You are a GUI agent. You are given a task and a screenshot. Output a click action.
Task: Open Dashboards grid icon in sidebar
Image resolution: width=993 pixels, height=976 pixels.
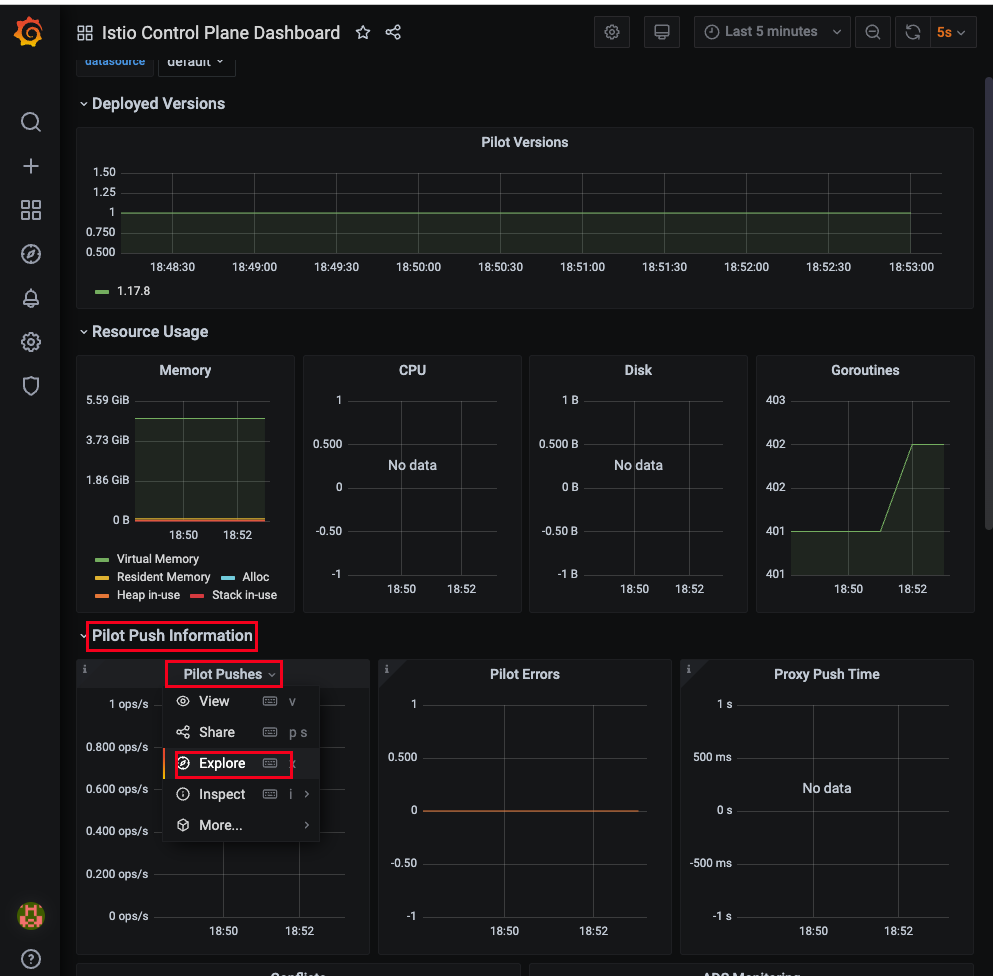(x=30, y=210)
